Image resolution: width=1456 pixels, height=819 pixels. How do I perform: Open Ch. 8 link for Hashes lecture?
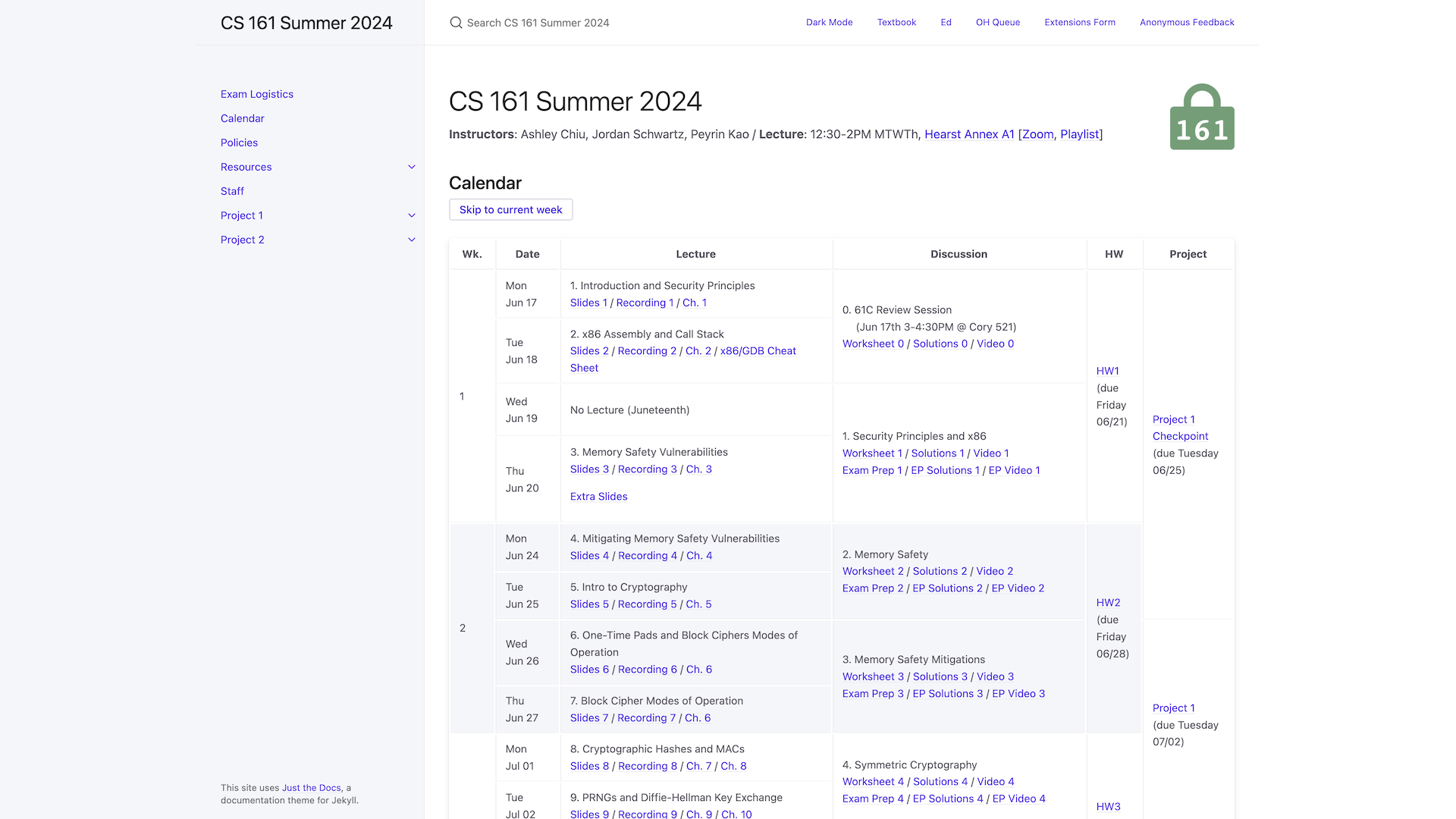point(733,767)
